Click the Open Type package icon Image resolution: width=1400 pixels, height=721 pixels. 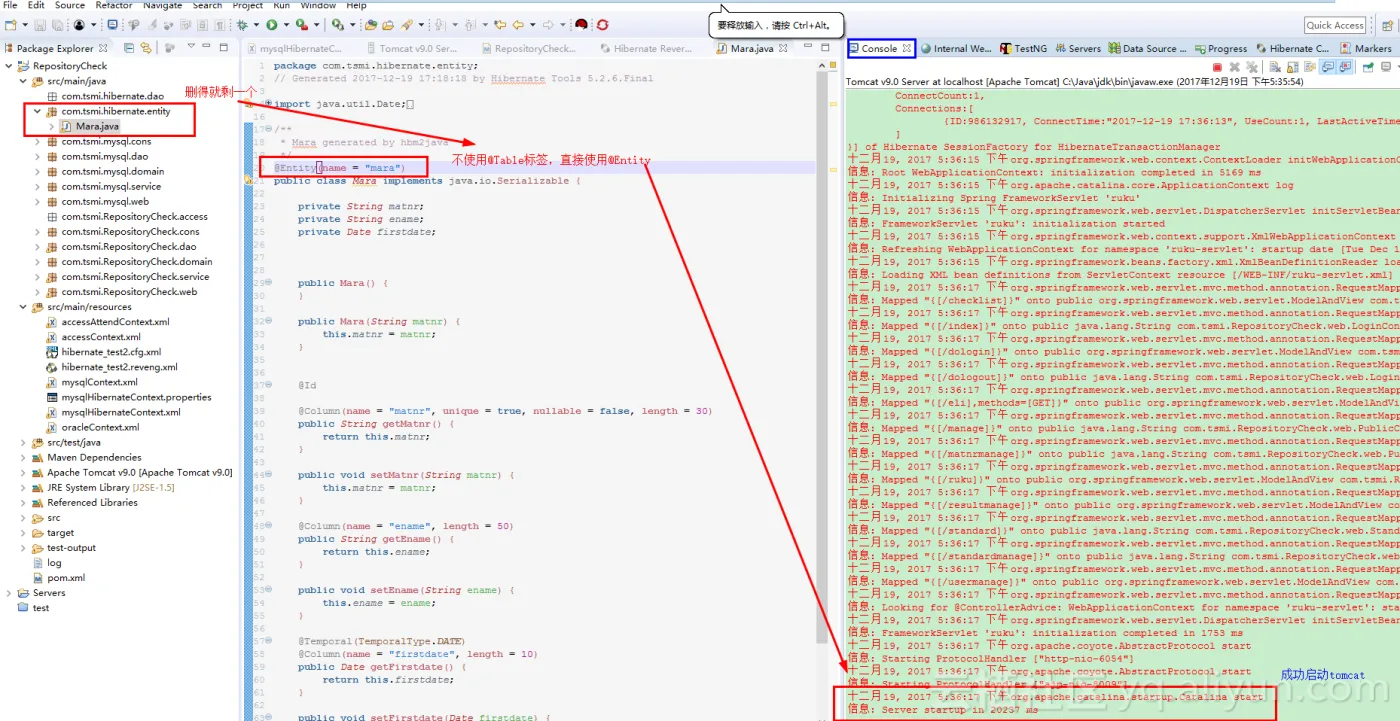(x=371, y=24)
